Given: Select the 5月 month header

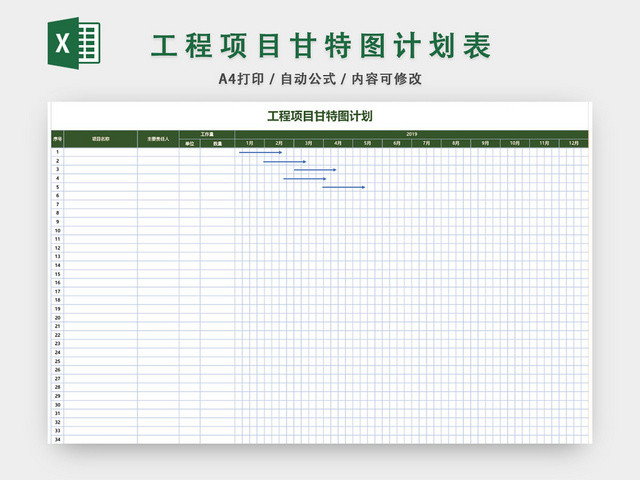Looking at the screenshot, I should (367, 143).
